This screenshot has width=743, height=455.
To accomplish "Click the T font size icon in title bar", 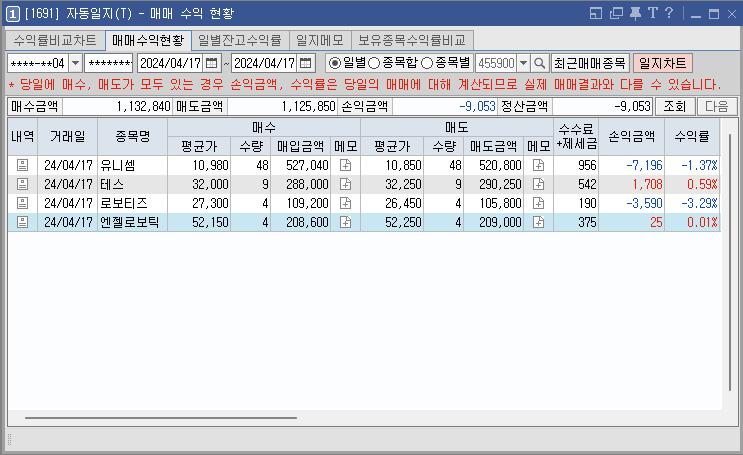I will [x=652, y=13].
